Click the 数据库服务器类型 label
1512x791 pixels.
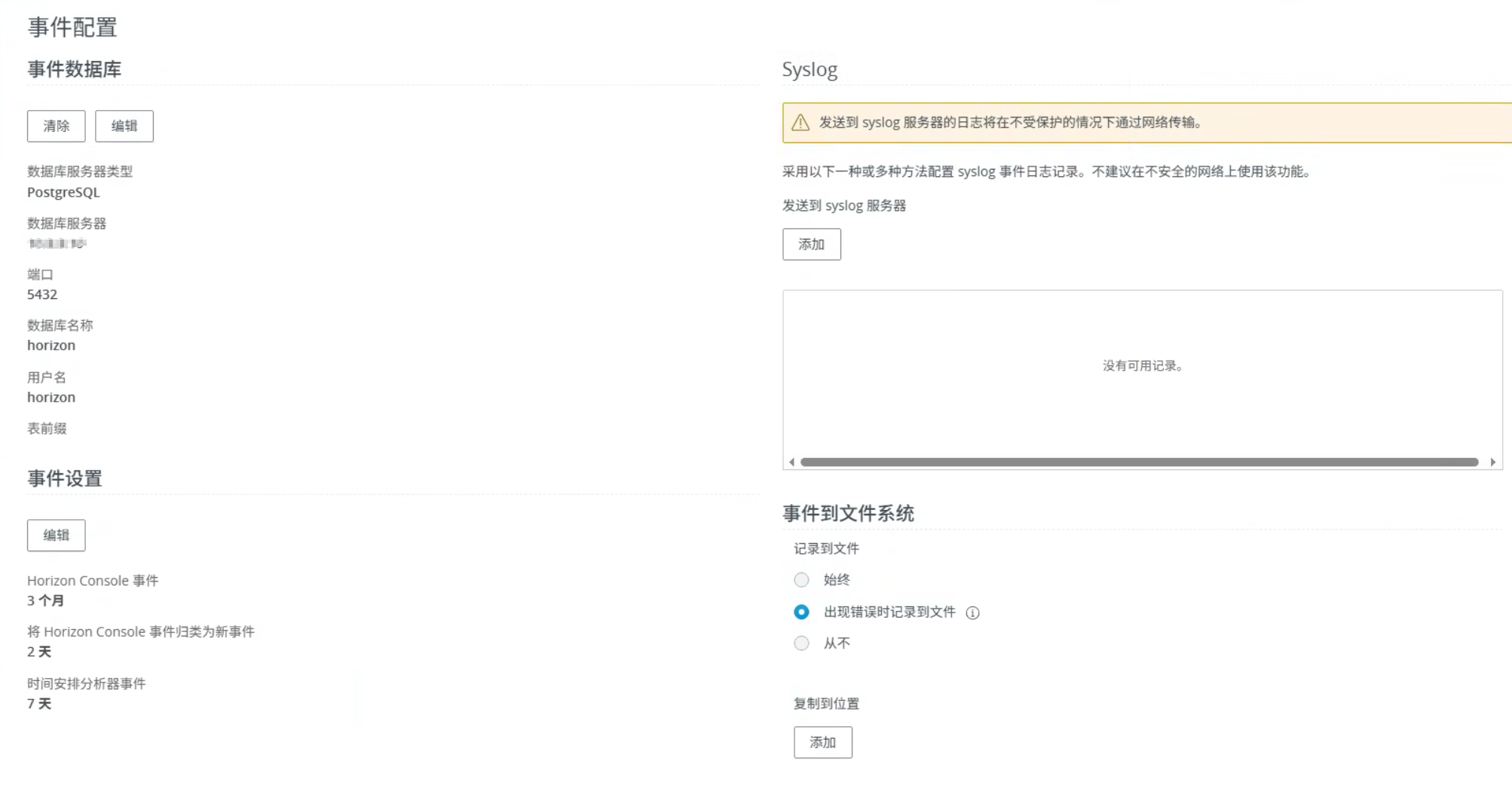(80, 171)
